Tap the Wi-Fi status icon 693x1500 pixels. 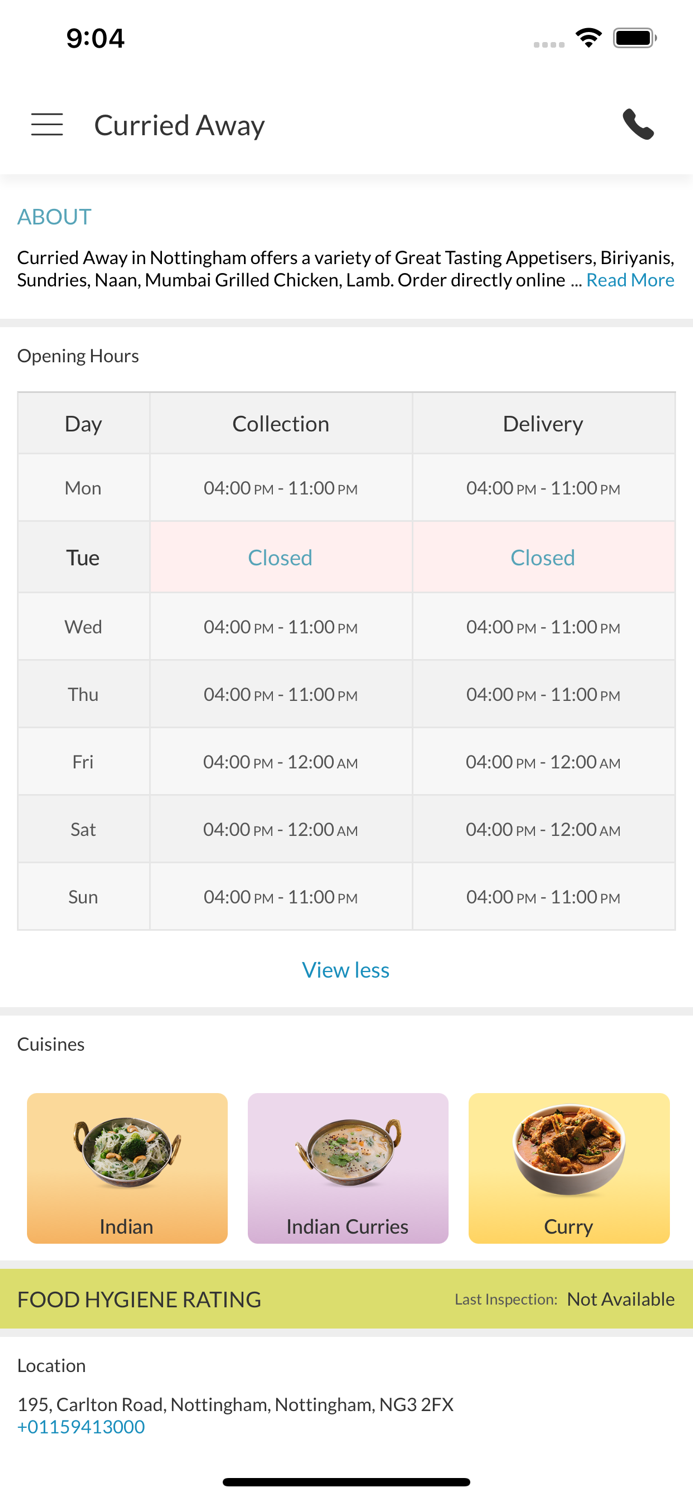pos(589,38)
